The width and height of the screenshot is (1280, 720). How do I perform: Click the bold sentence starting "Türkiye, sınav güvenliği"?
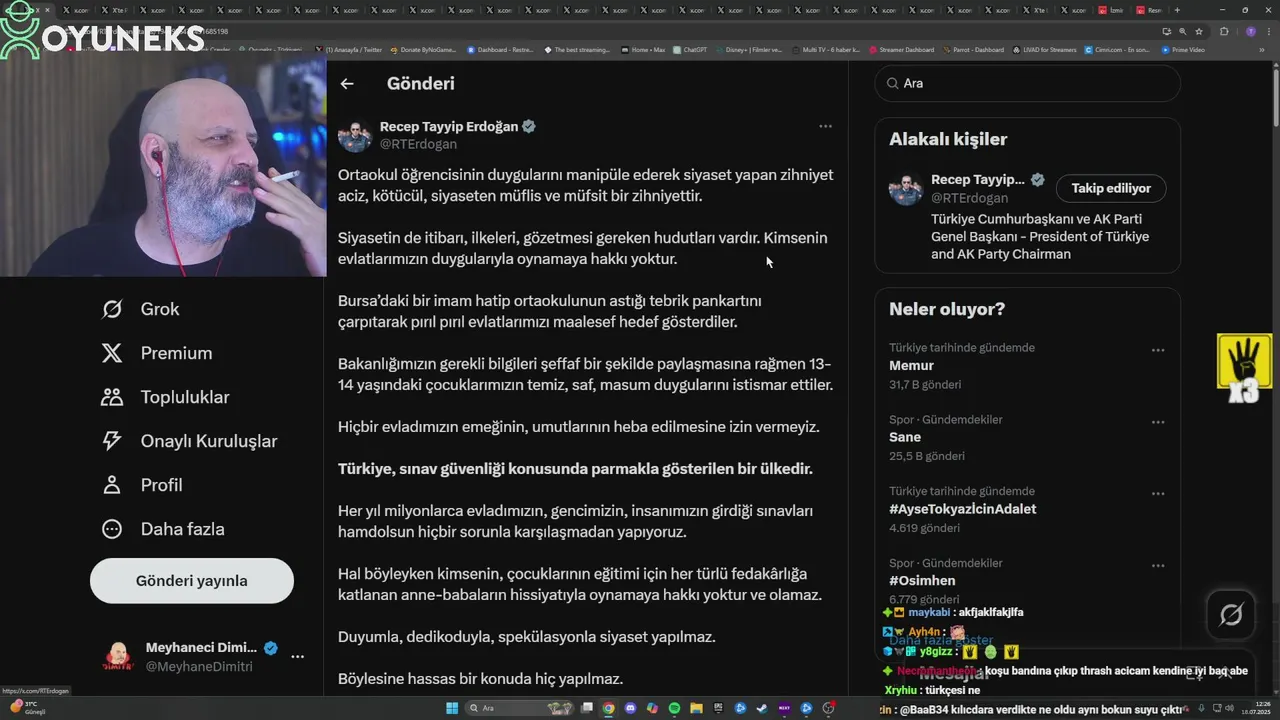click(575, 469)
